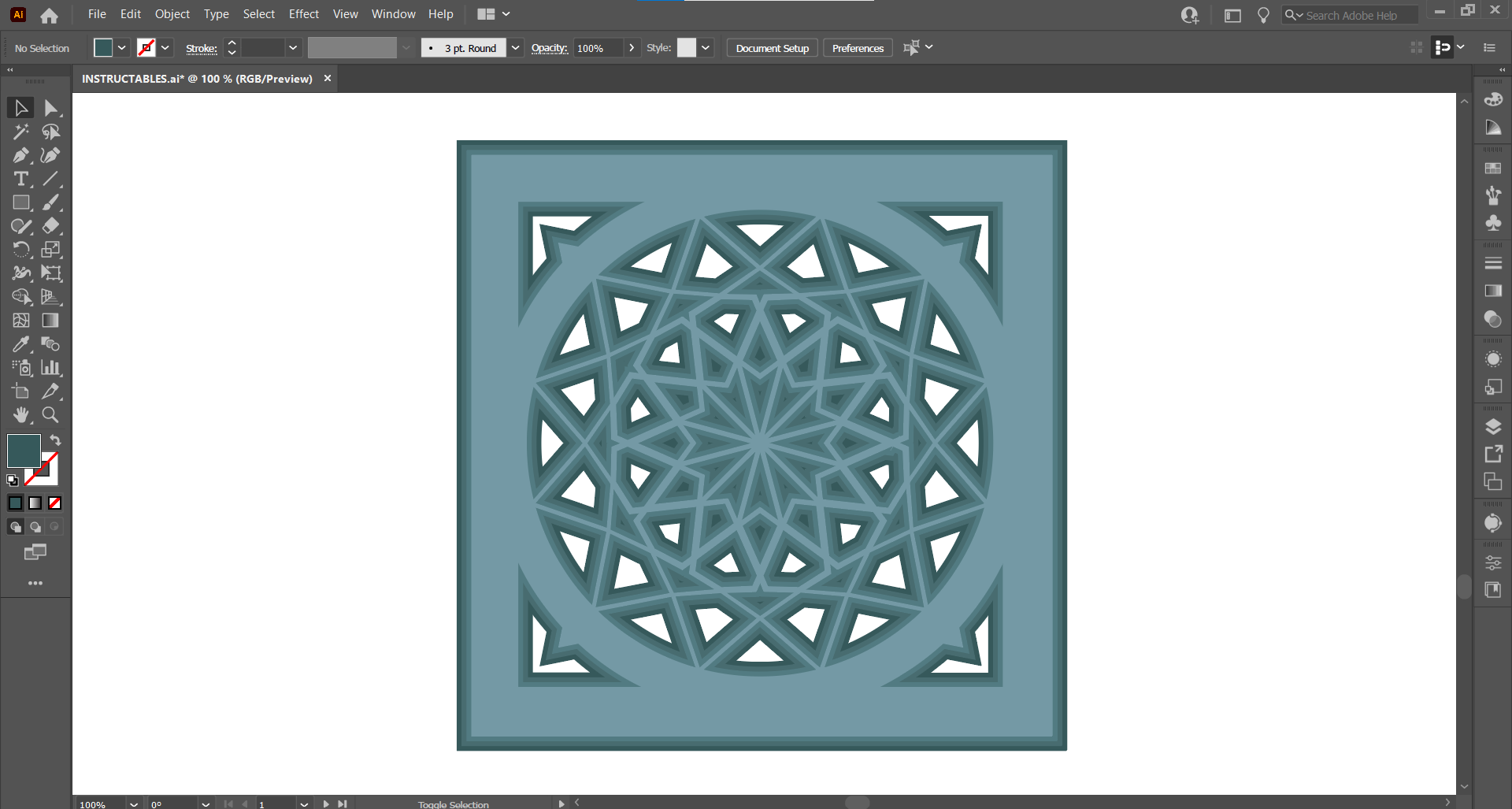Pick the Mesh tool
The width and height of the screenshot is (1512, 809).
pos(21,321)
